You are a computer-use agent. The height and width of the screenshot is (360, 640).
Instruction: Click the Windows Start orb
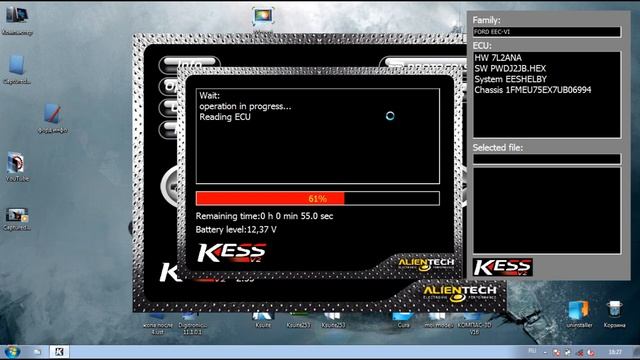pos(12,351)
